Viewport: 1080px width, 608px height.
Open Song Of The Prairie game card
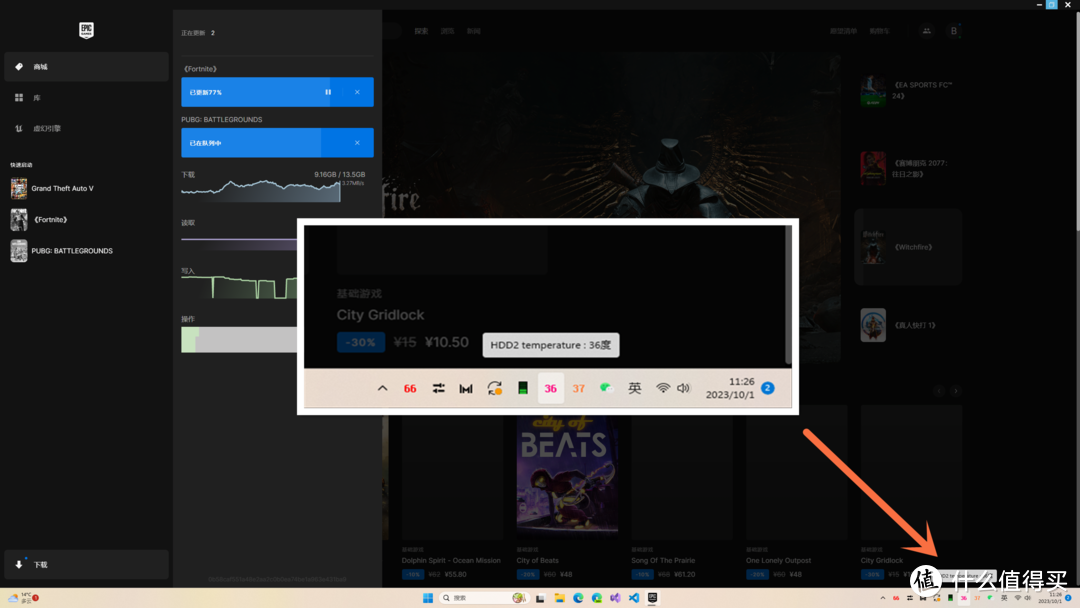click(682, 492)
